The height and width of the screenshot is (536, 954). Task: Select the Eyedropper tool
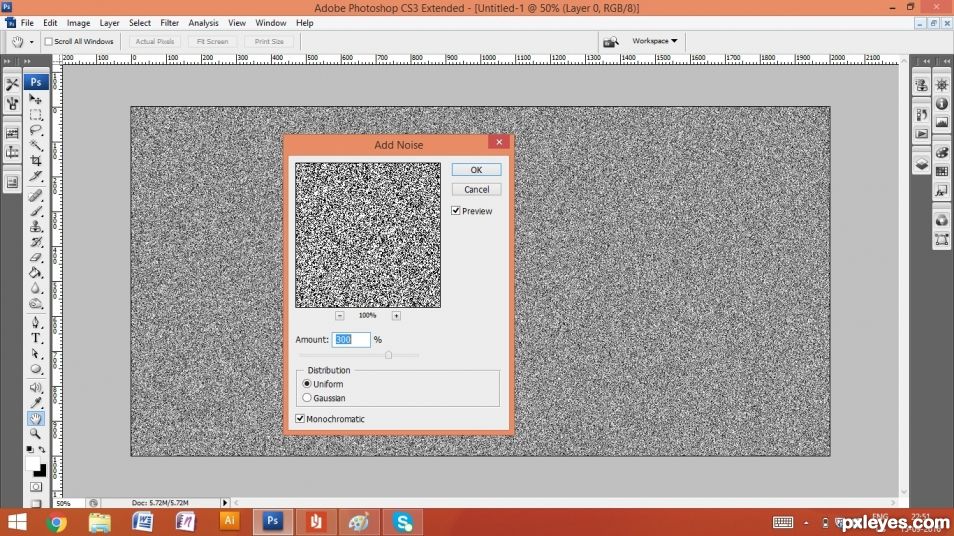(x=36, y=403)
